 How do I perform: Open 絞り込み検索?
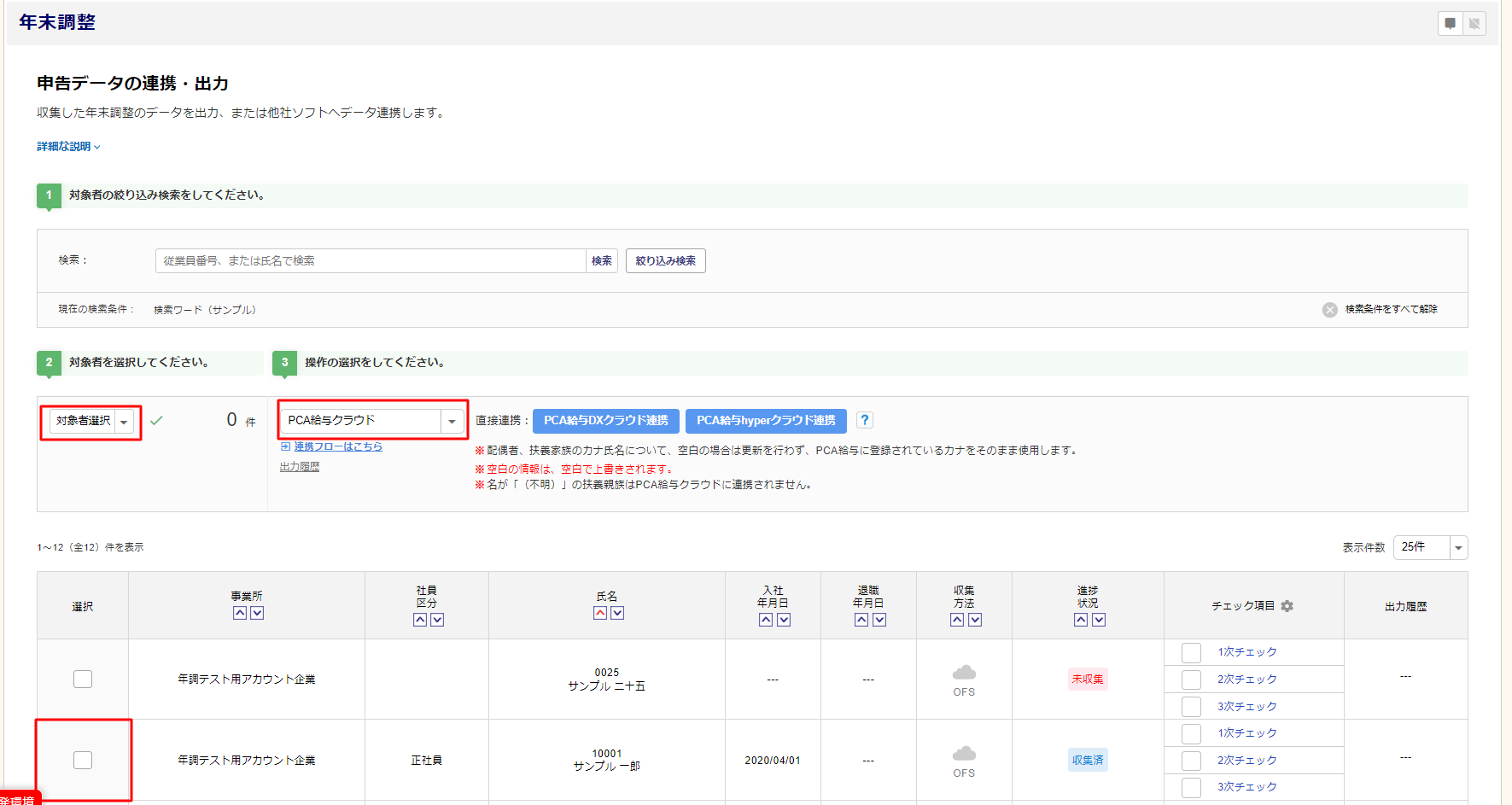(666, 261)
